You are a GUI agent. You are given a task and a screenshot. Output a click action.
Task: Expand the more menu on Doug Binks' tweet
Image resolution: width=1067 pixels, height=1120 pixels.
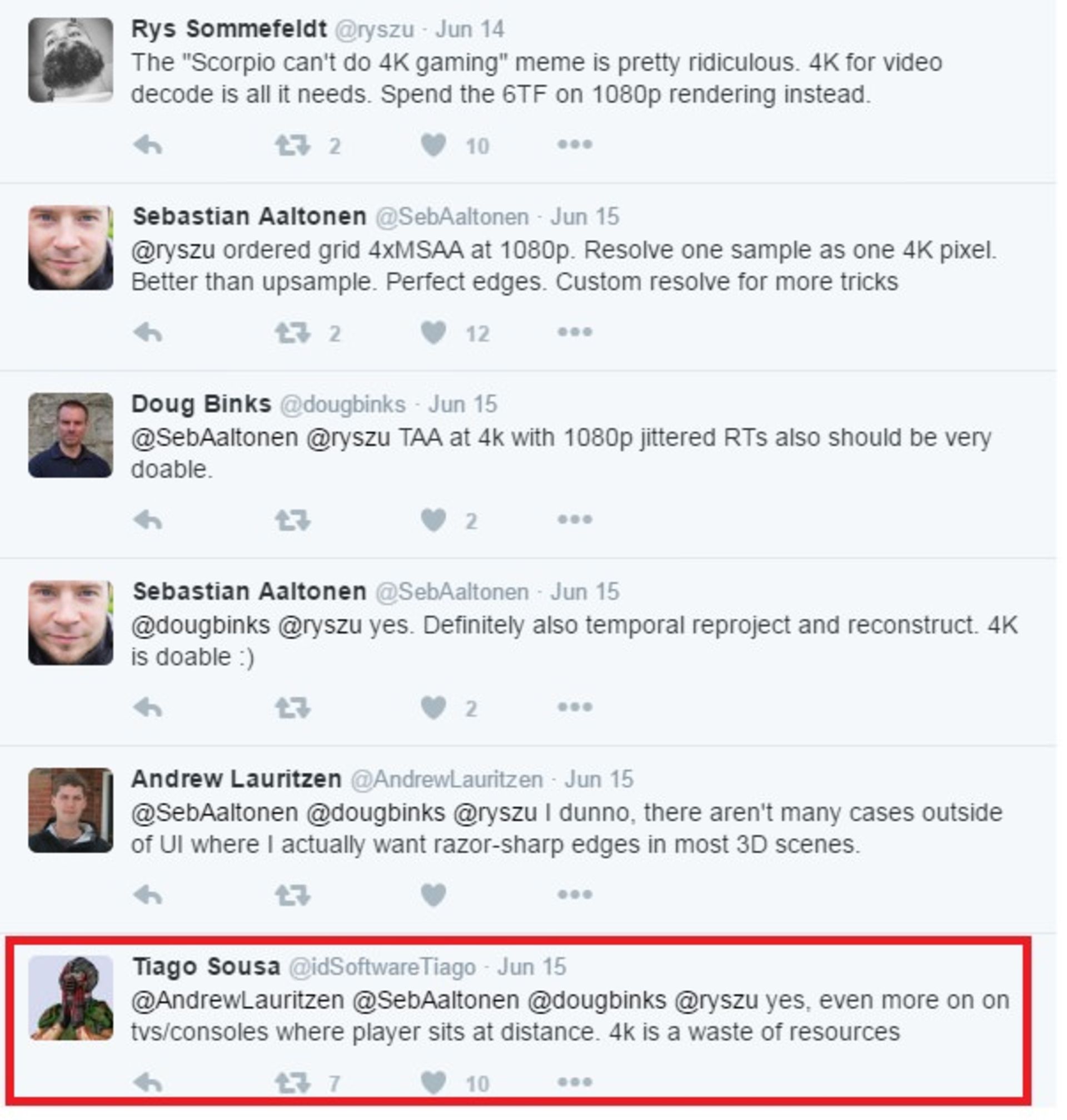575,519
